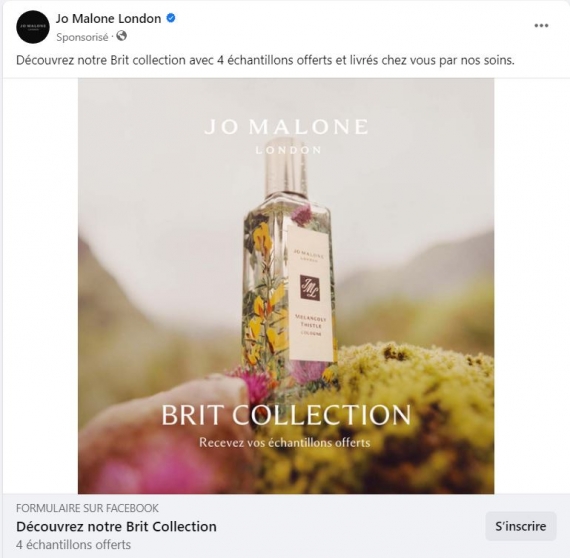Click the S'inscrire button
Screen dimensions: 570x558
pyautogui.click(x=521, y=526)
